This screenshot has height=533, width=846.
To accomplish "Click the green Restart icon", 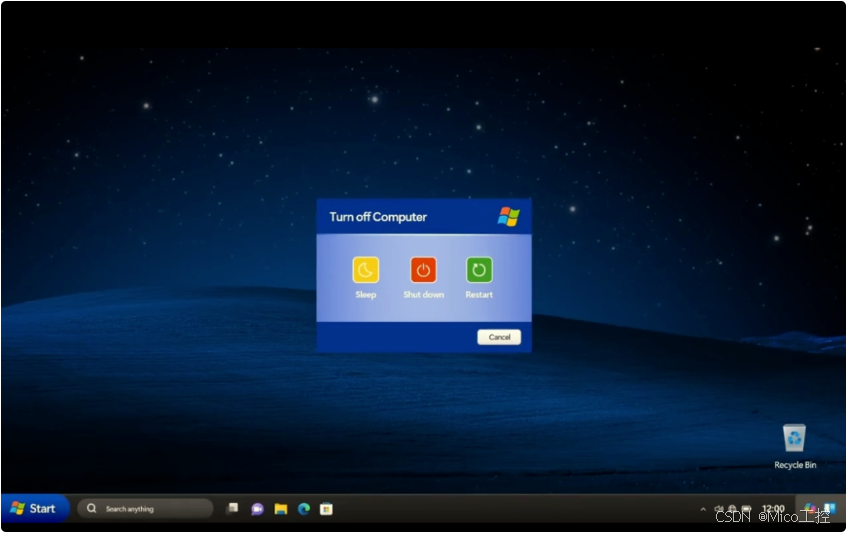I will tap(479, 270).
